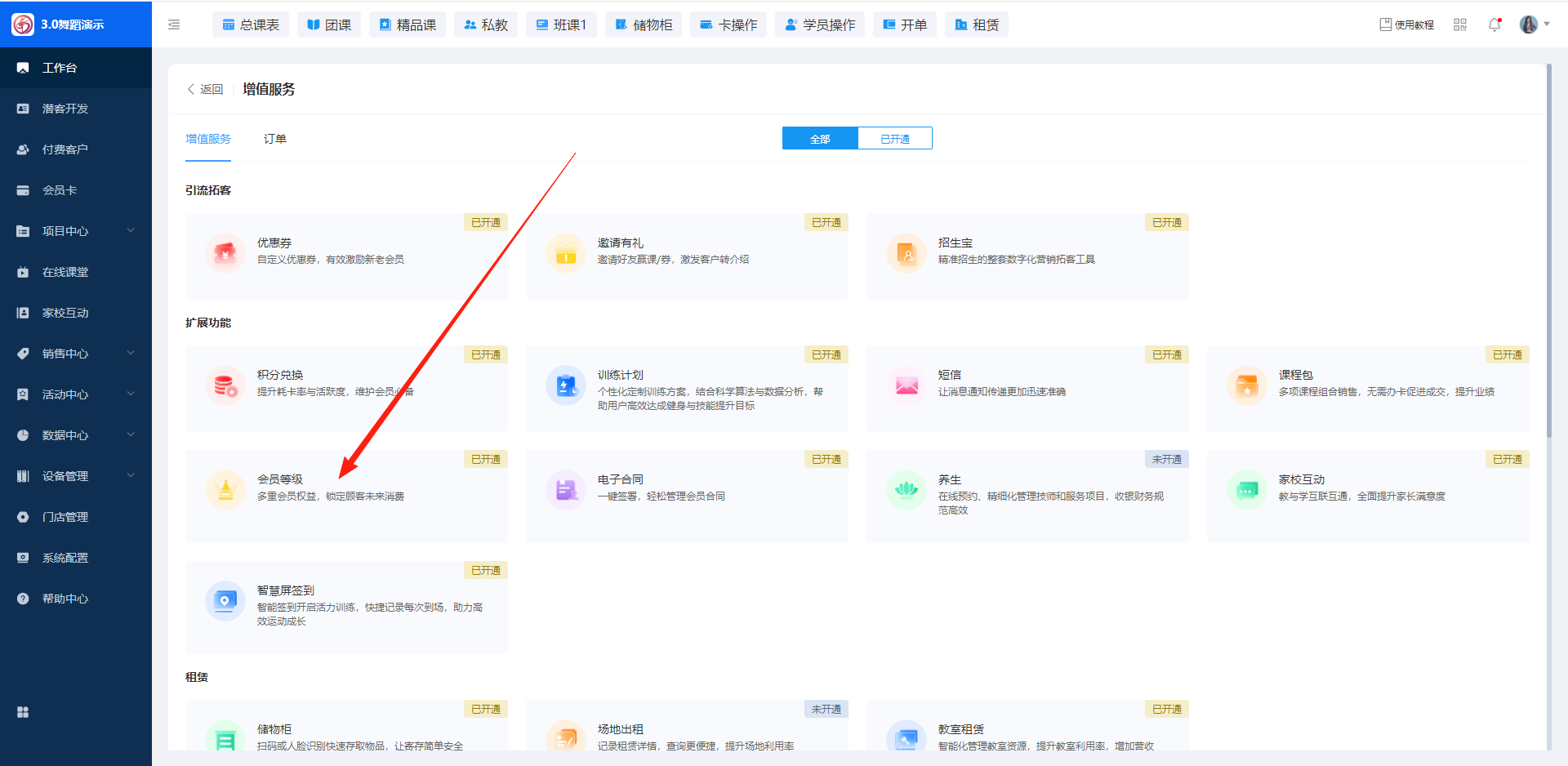This screenshot has height=766, width=1568.
Task: Open the apps grid icon at sidebar bottom
Action: pyautogui.click(x=23, y=712)
